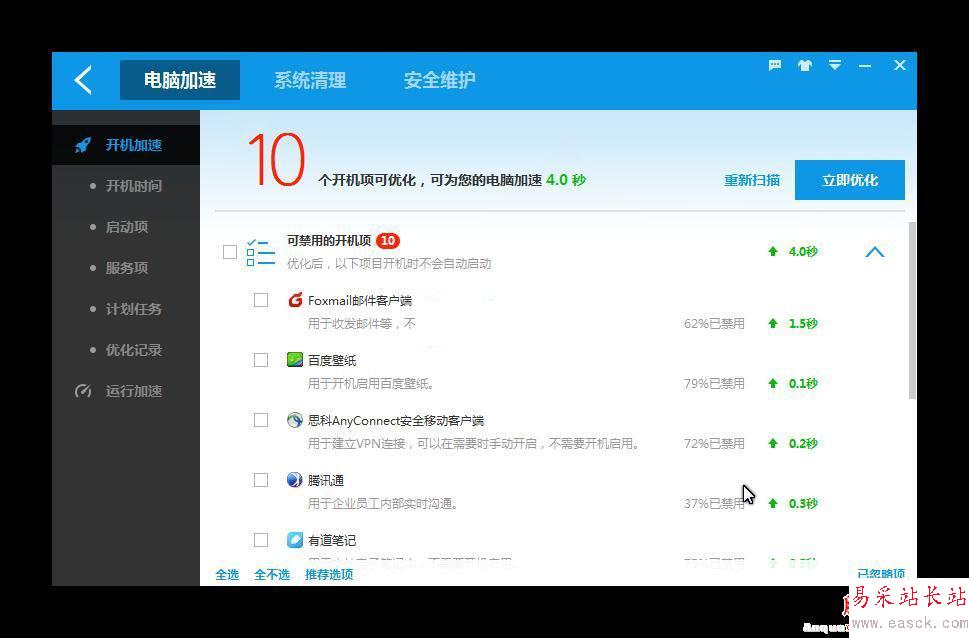
Task: Check the Foxmail邮件客户端 checkbox
Action: [x=261, y=300]
